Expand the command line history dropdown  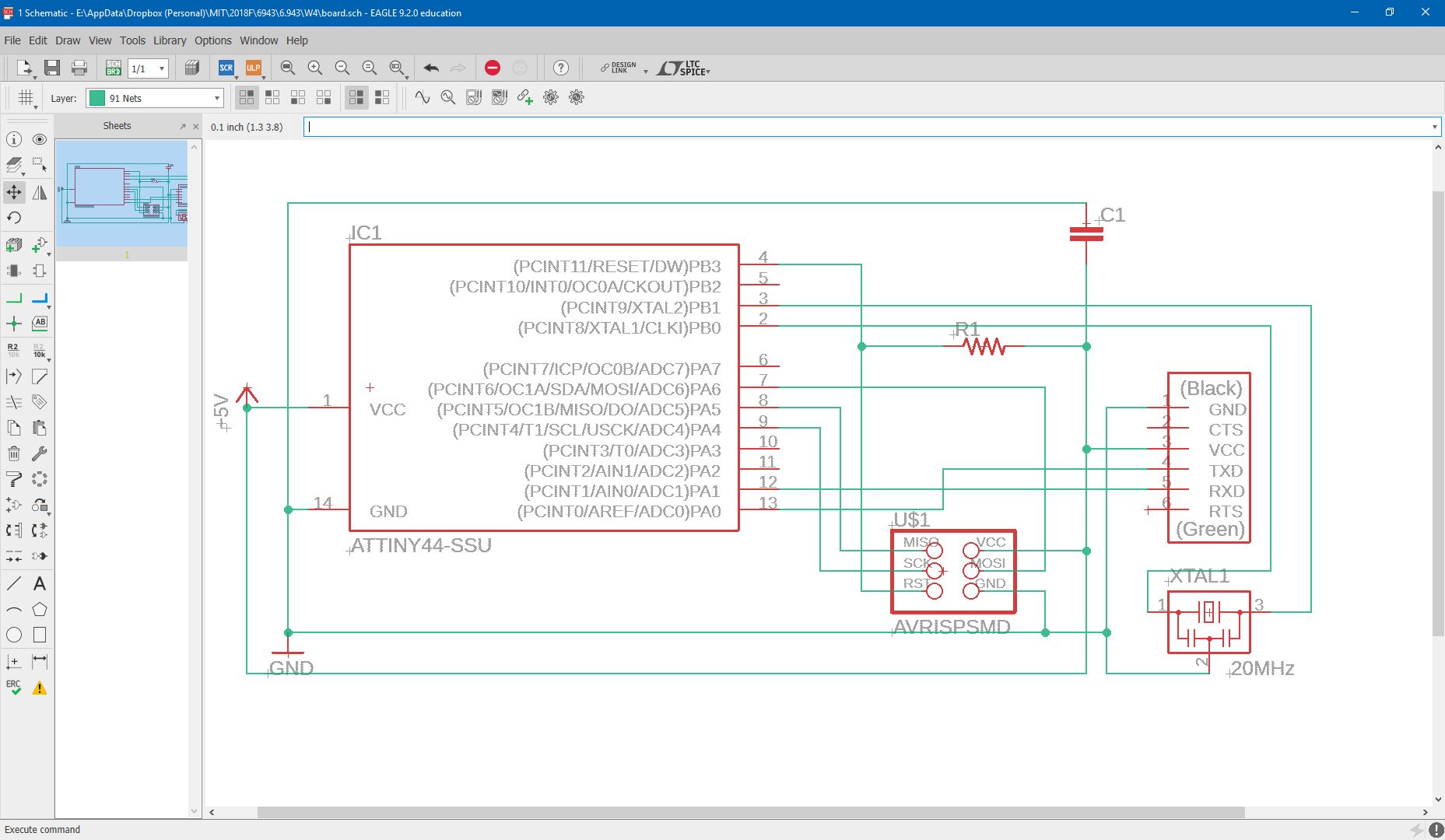click(x=1434, y=127)
